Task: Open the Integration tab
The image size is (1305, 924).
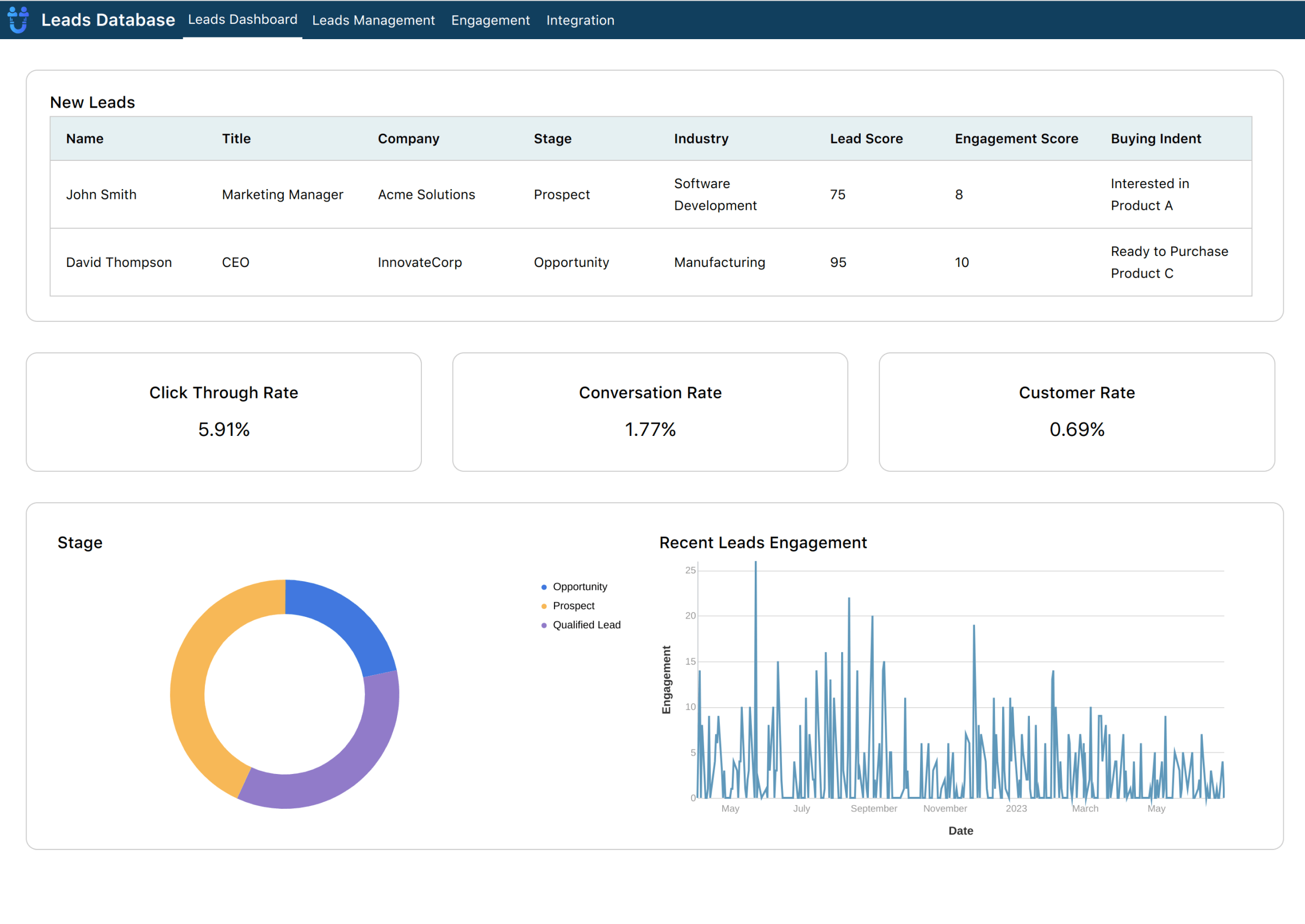Action: [580, 21]
